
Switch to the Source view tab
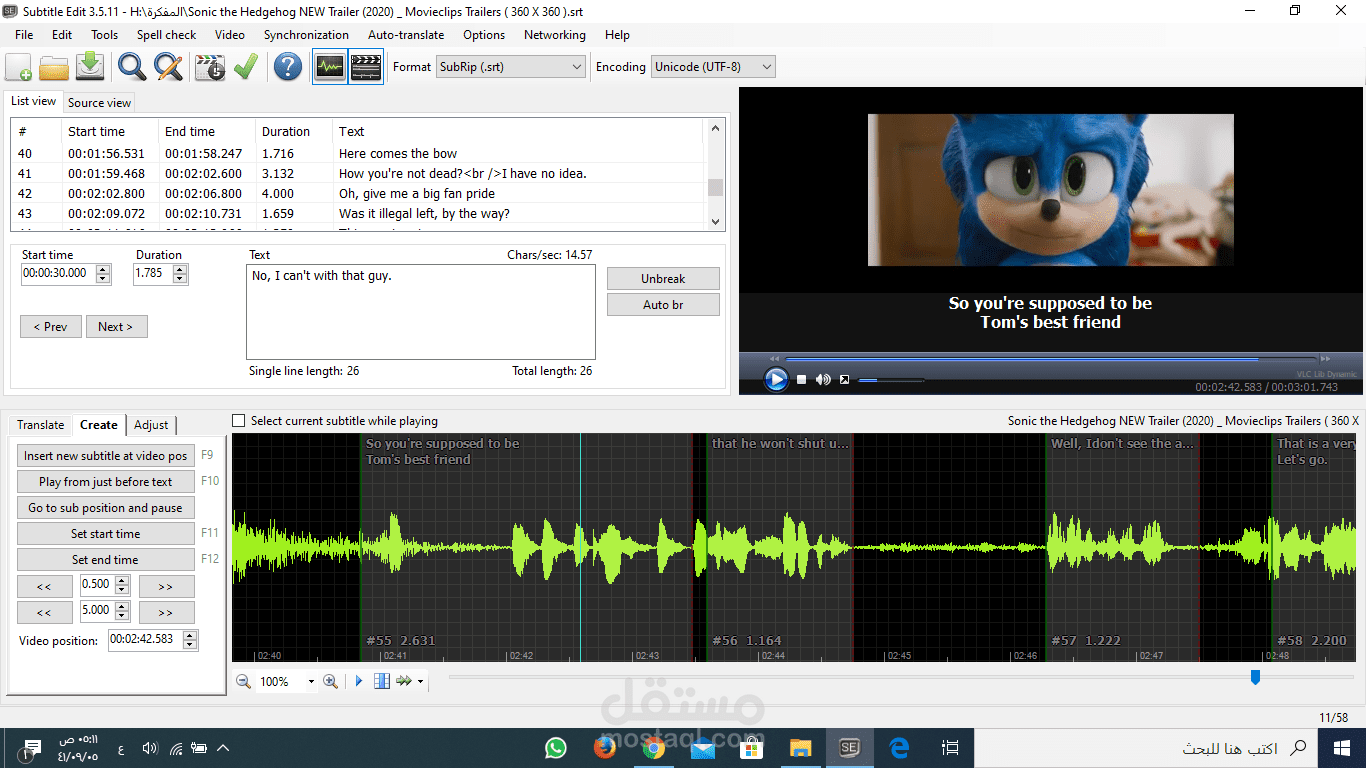(x=99, y=102)
